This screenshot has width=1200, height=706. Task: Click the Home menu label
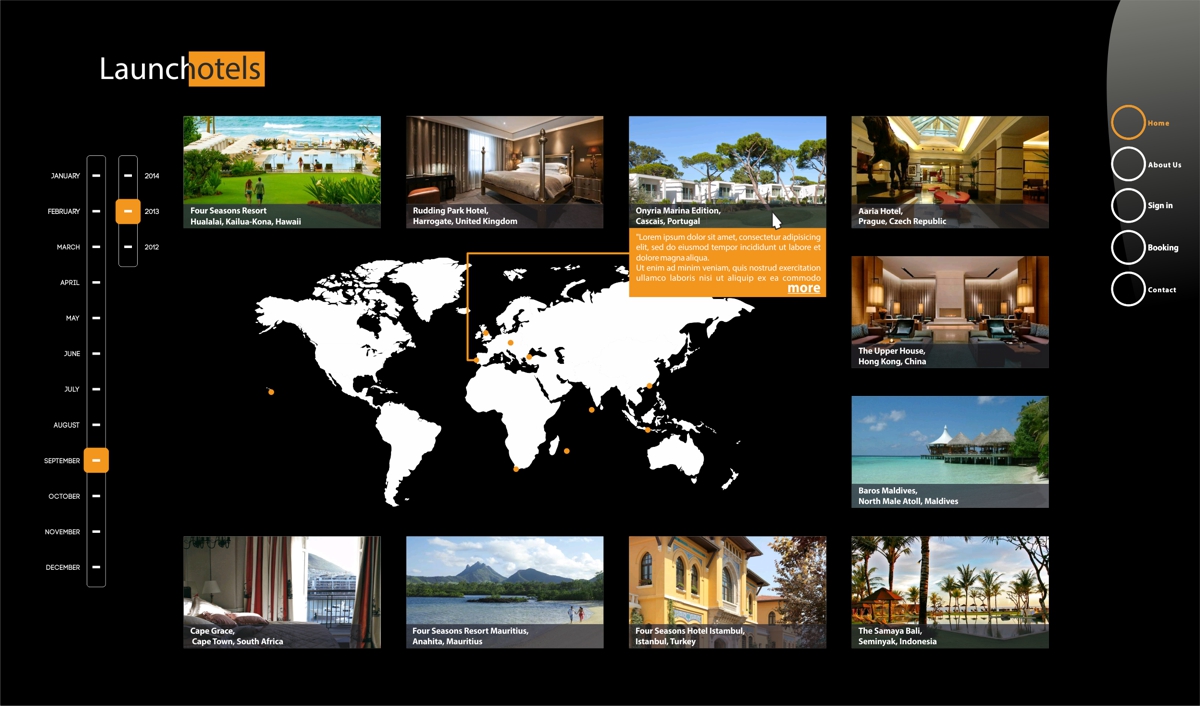[1158, 123]
